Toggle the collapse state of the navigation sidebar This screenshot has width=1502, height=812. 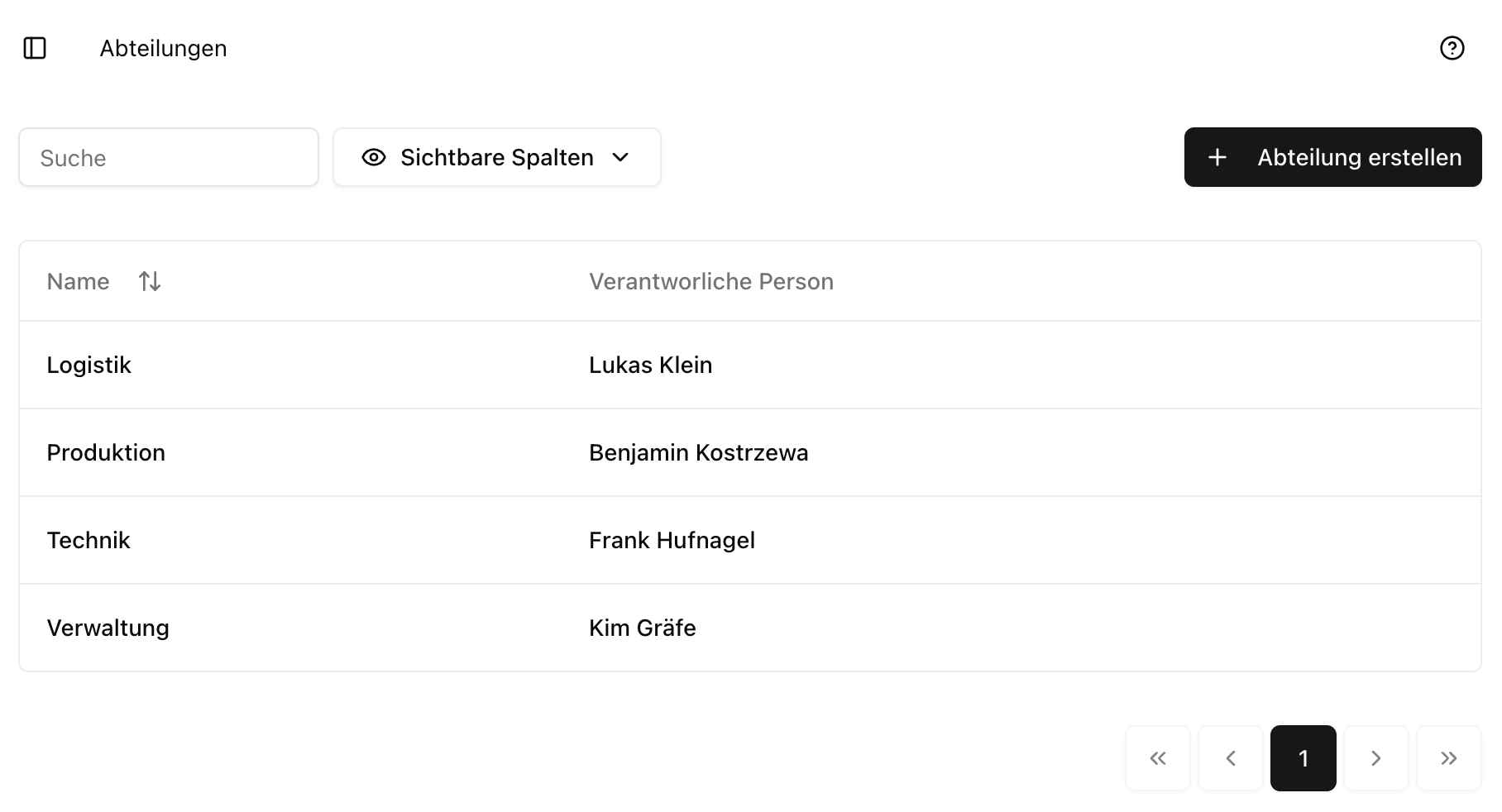pos(34,48)
